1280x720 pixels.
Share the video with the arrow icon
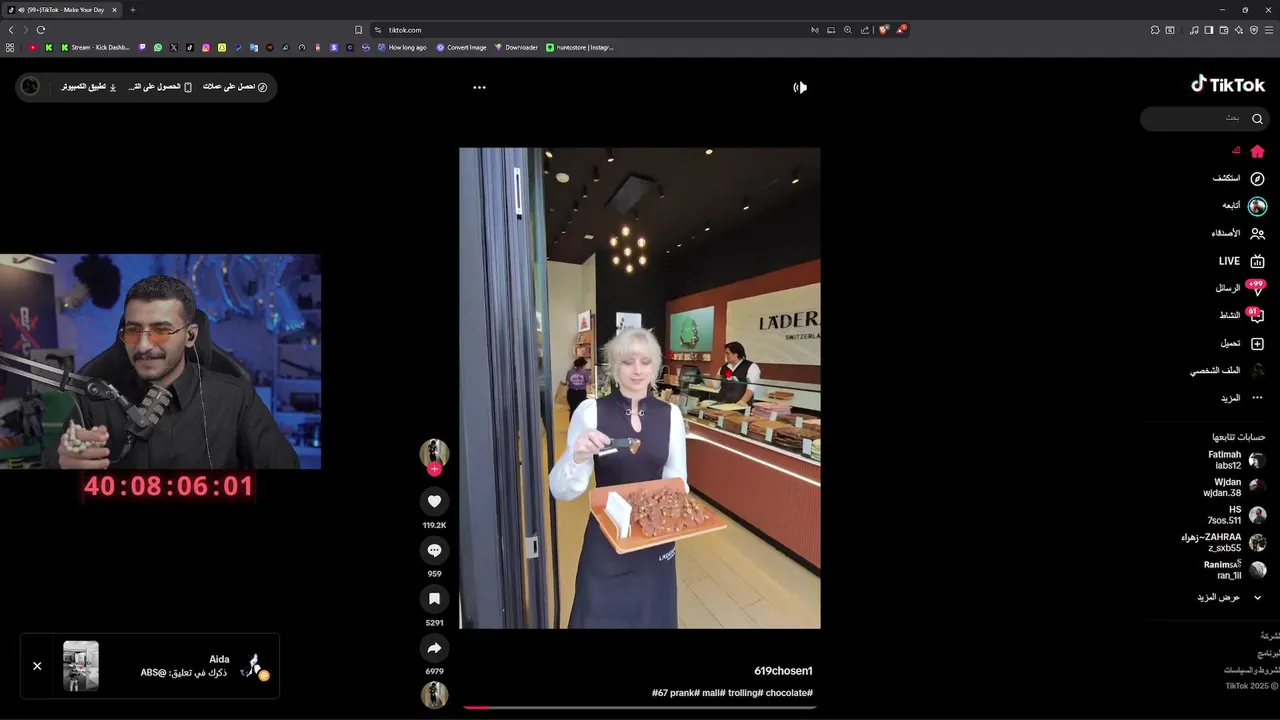[x=434, y=648]
